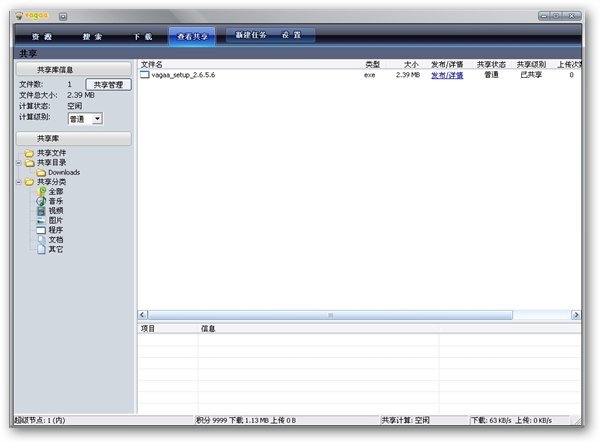Screen dimensions: 600x443
Task: Sort by the 共享级别 column header
Action: 531,64
